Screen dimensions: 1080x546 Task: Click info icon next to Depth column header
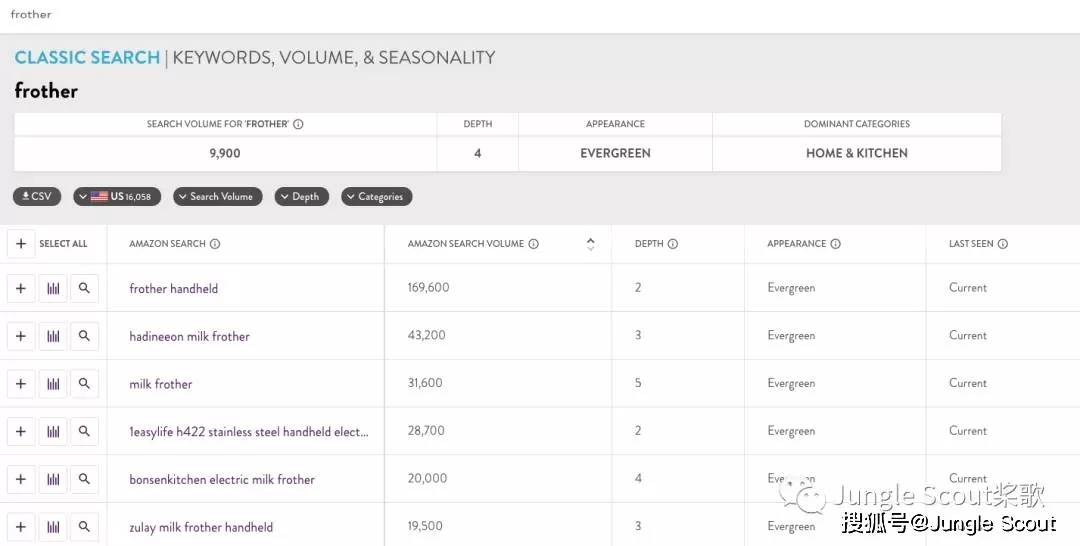tap(673, 244)
